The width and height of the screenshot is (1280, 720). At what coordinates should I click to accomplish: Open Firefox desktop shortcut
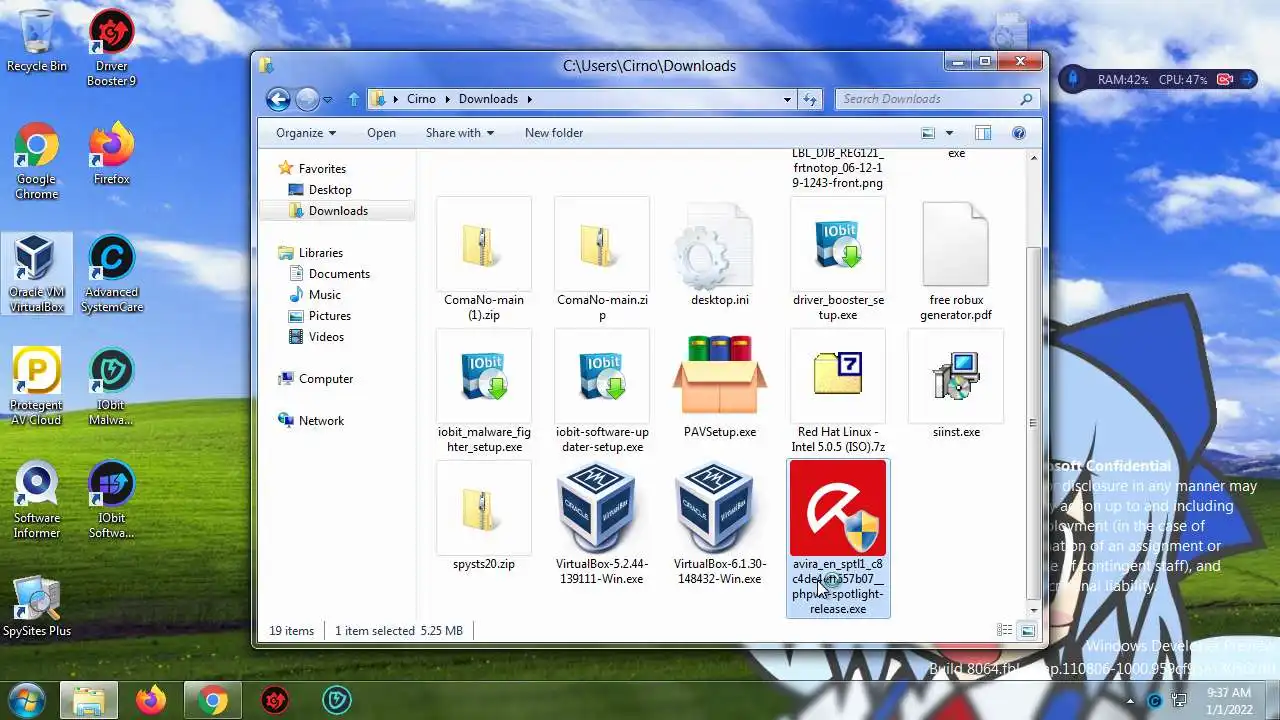111,153
